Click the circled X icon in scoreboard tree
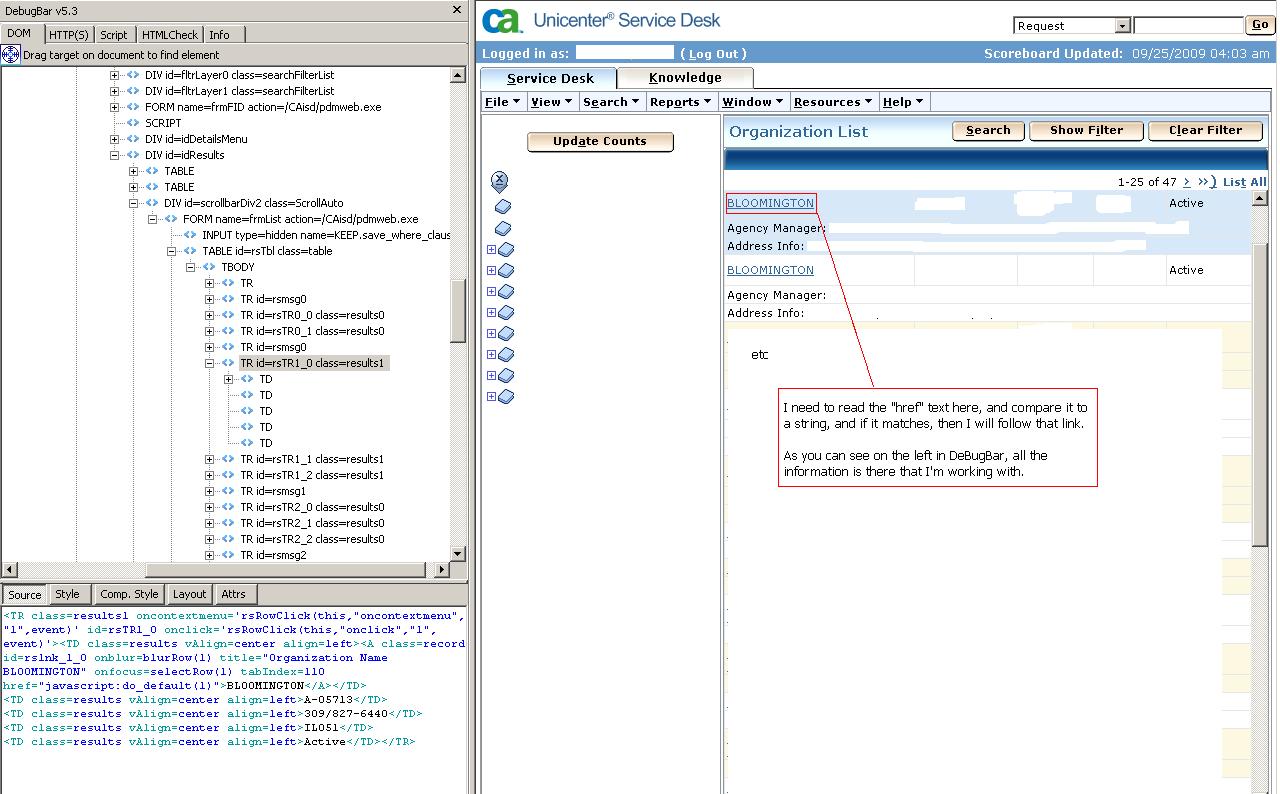 [500, 181]
